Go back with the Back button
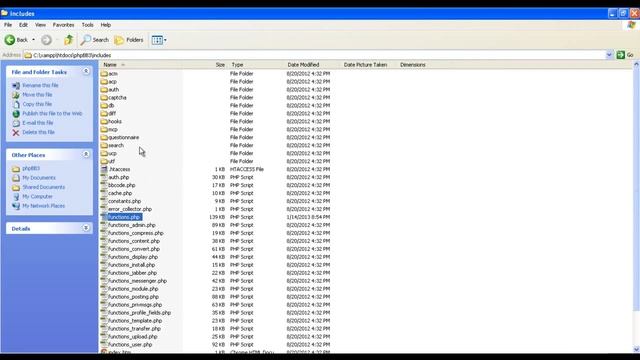 click(16, 40)
